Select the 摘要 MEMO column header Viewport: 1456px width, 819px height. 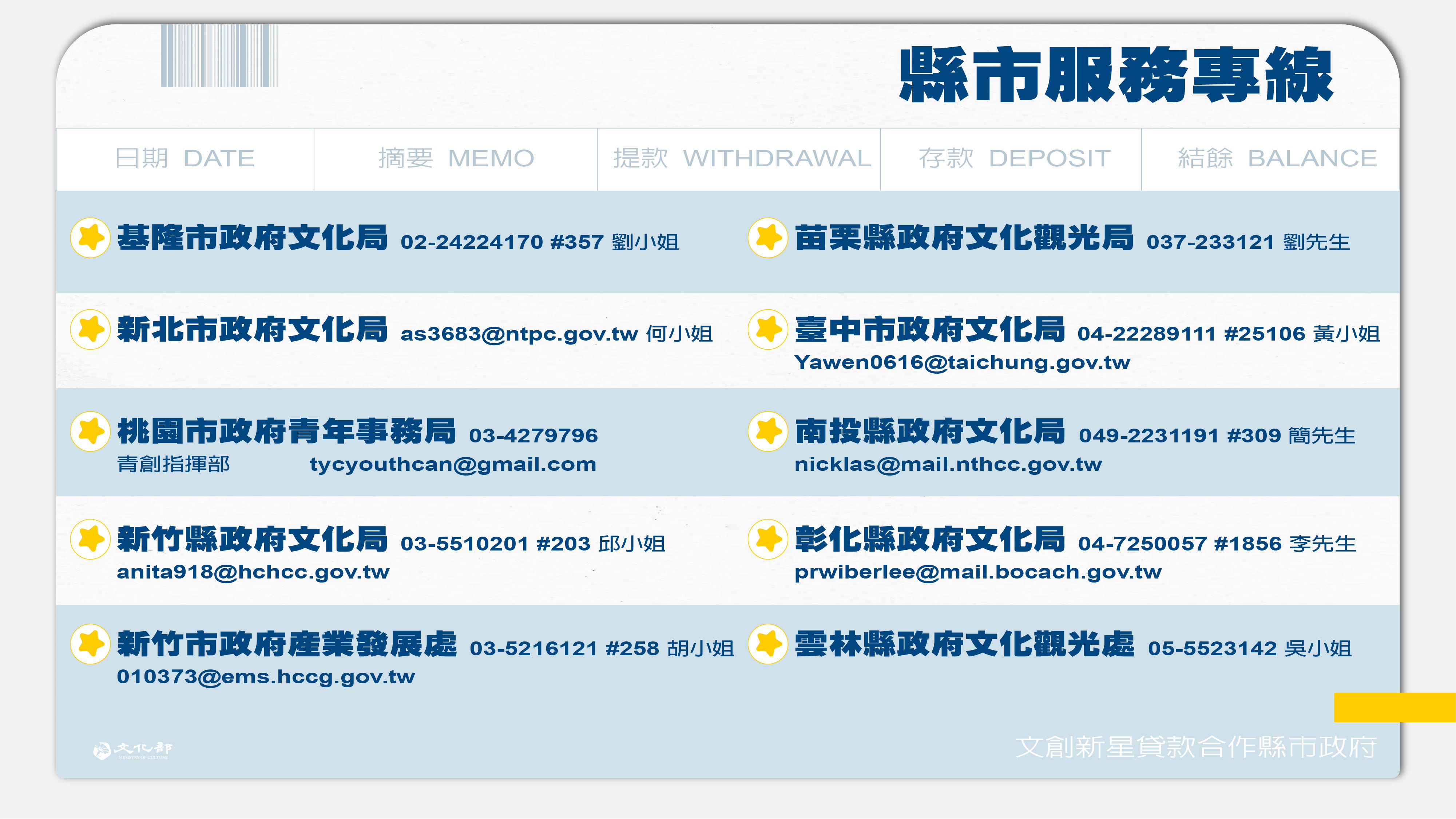tap(456, 159)
